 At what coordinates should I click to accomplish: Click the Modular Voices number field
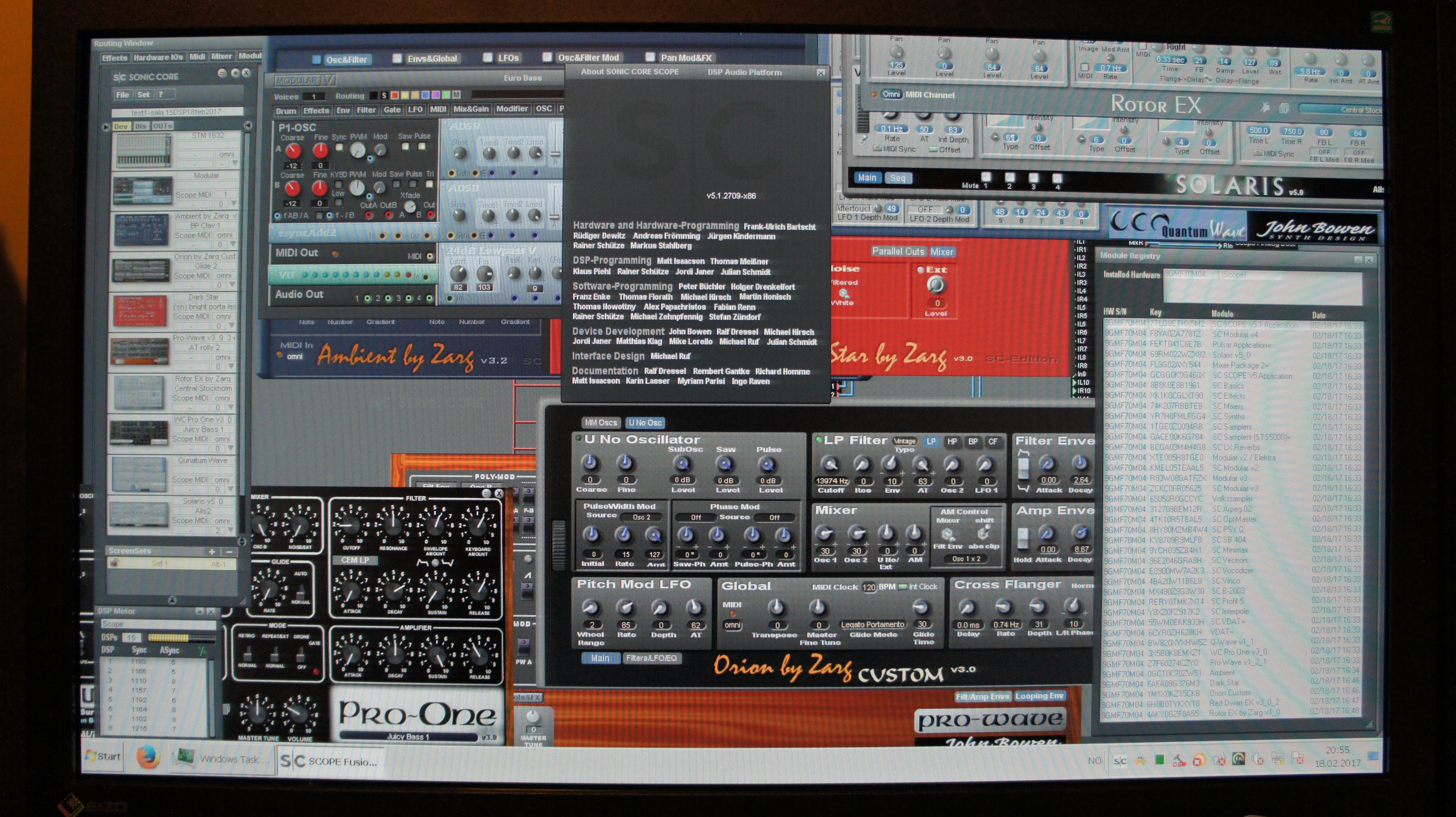point(315,97)
